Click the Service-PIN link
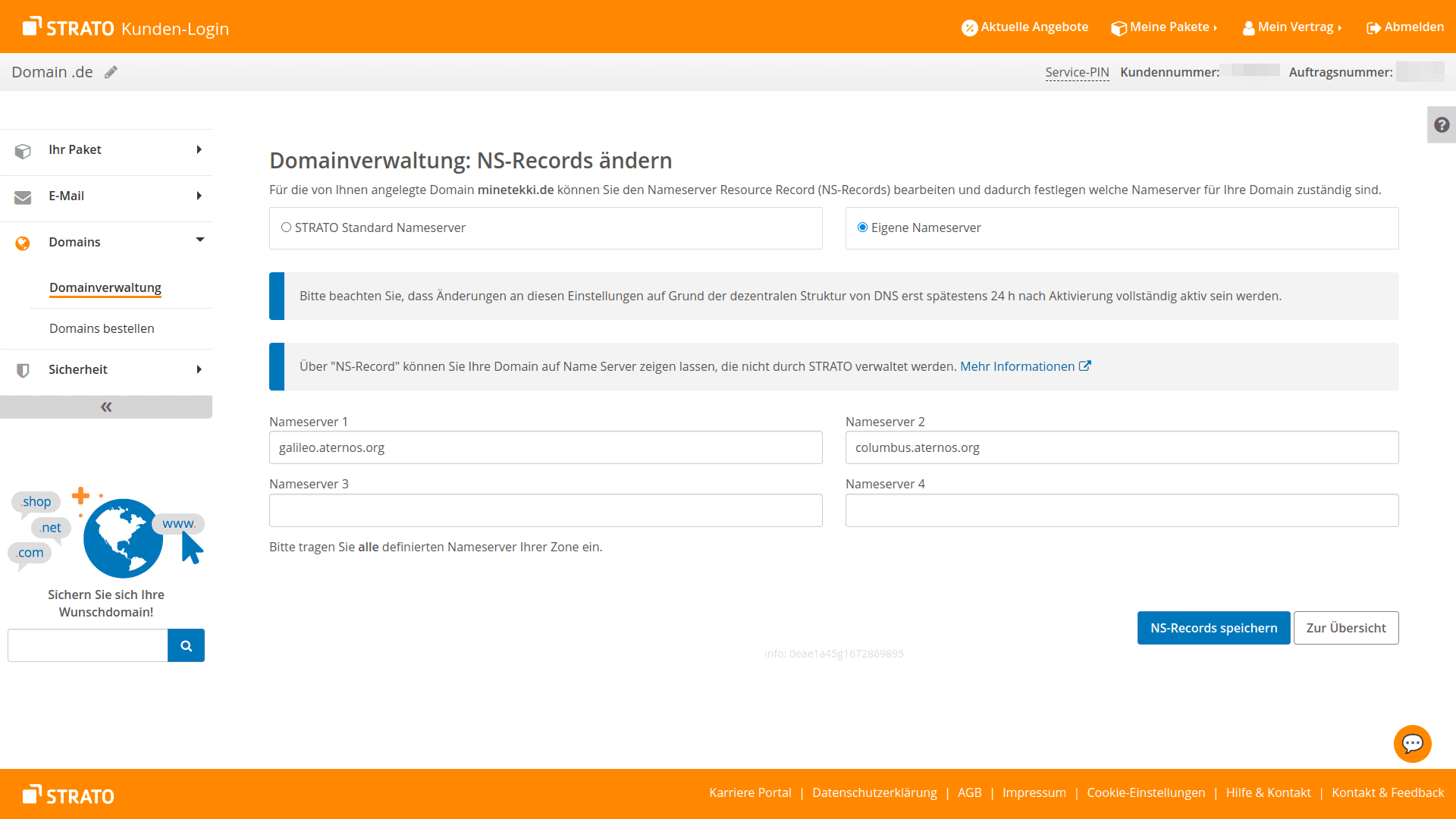Viewport: 1456px width, 819px height. 1077,72
